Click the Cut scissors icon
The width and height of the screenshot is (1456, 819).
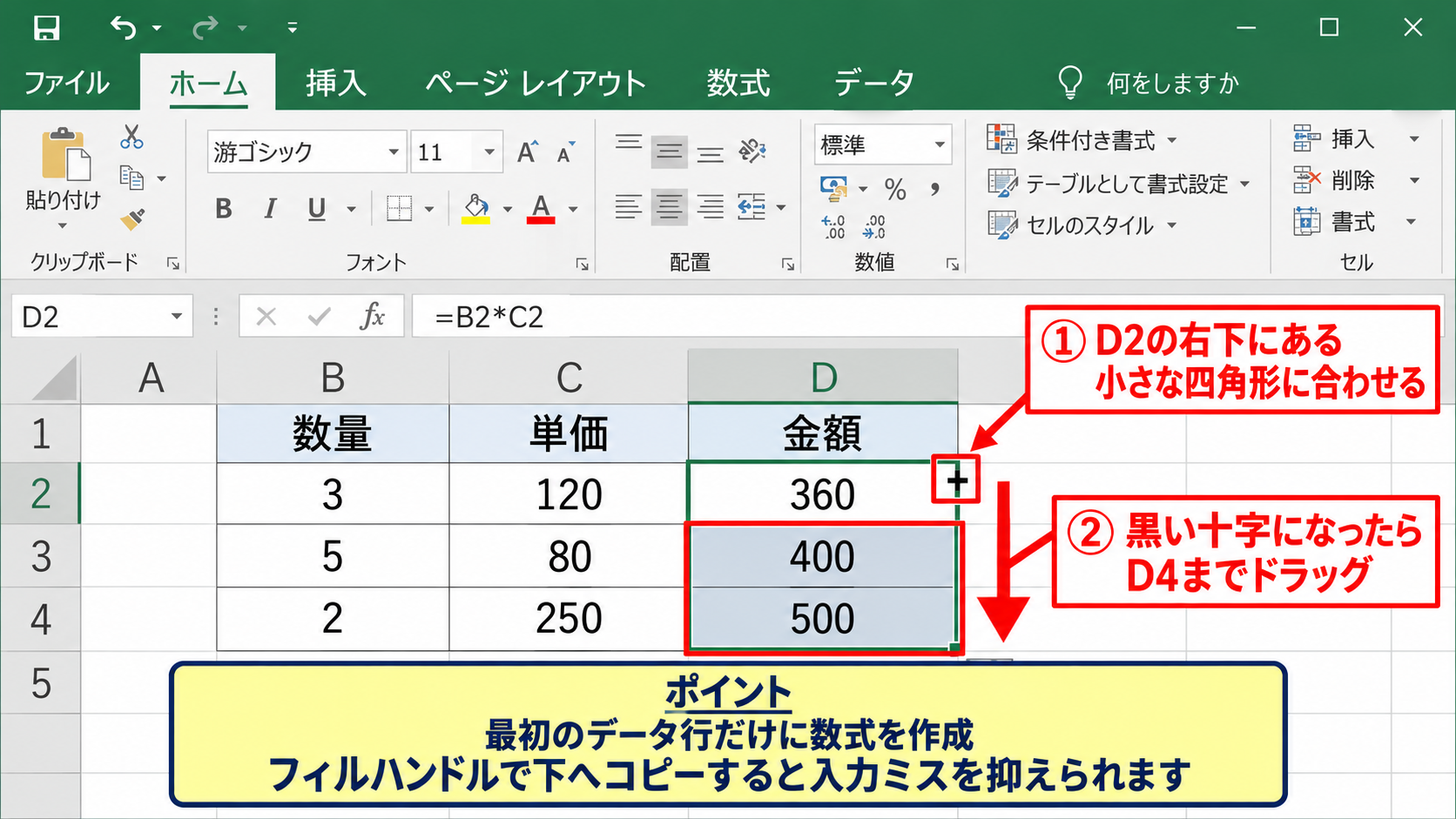pos(131,137)
